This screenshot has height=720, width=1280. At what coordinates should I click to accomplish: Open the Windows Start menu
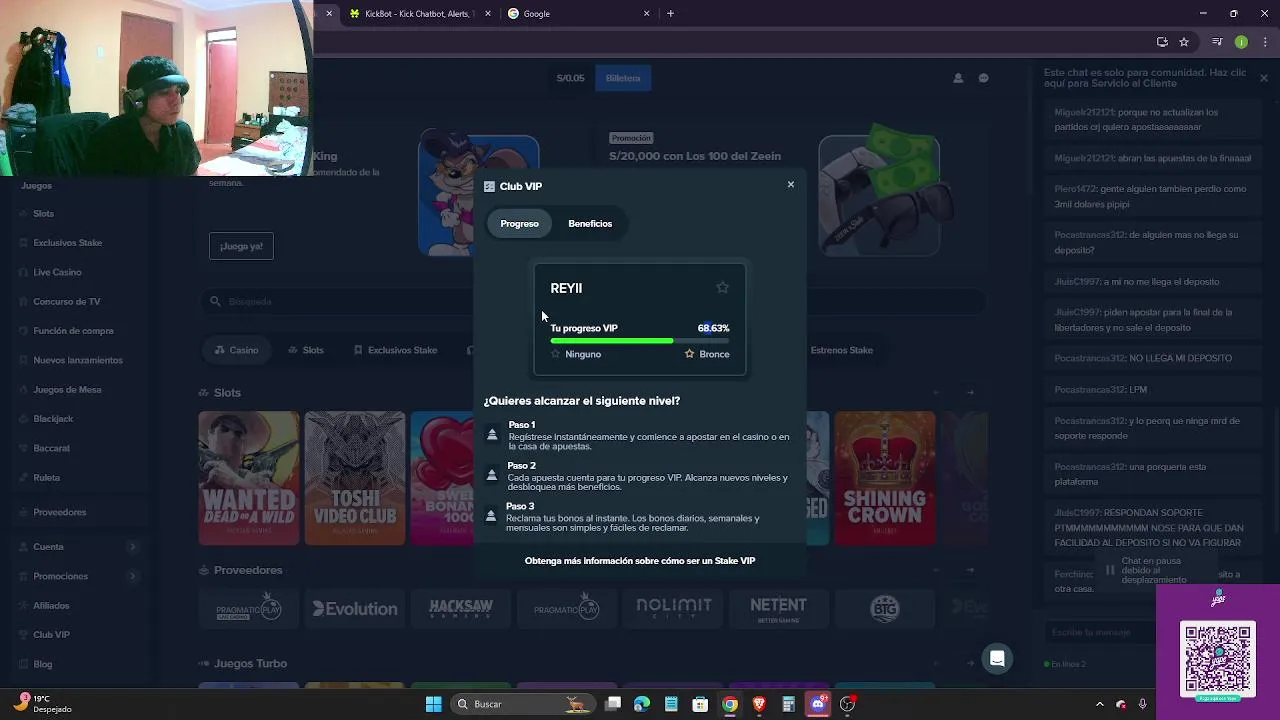(x=433, y=704)
